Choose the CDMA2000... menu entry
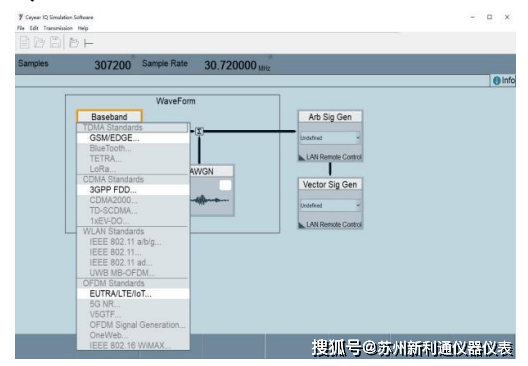The height and width of the screenshot is (366, 528). click(x=133, y=200)
